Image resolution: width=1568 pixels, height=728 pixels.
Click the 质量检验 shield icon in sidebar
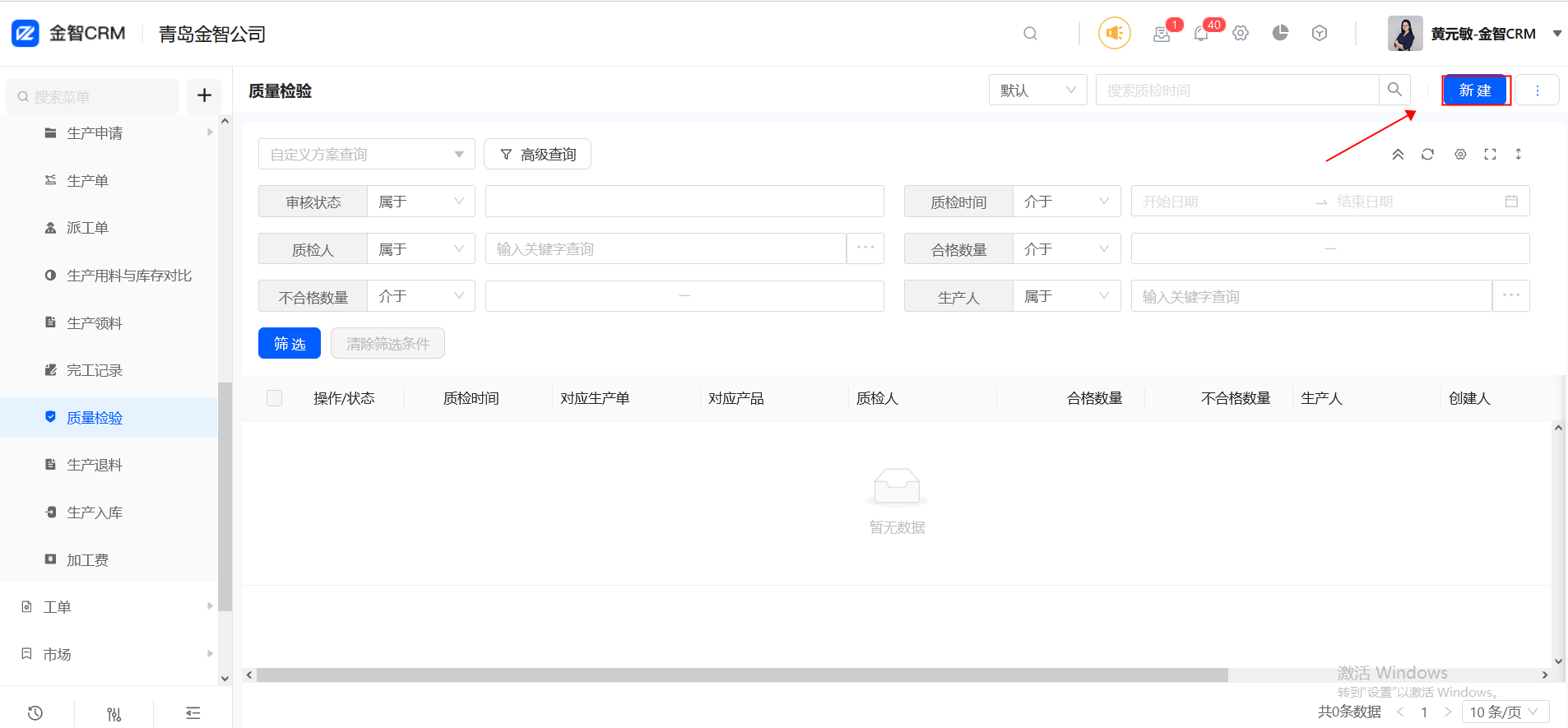coord(50,417)
